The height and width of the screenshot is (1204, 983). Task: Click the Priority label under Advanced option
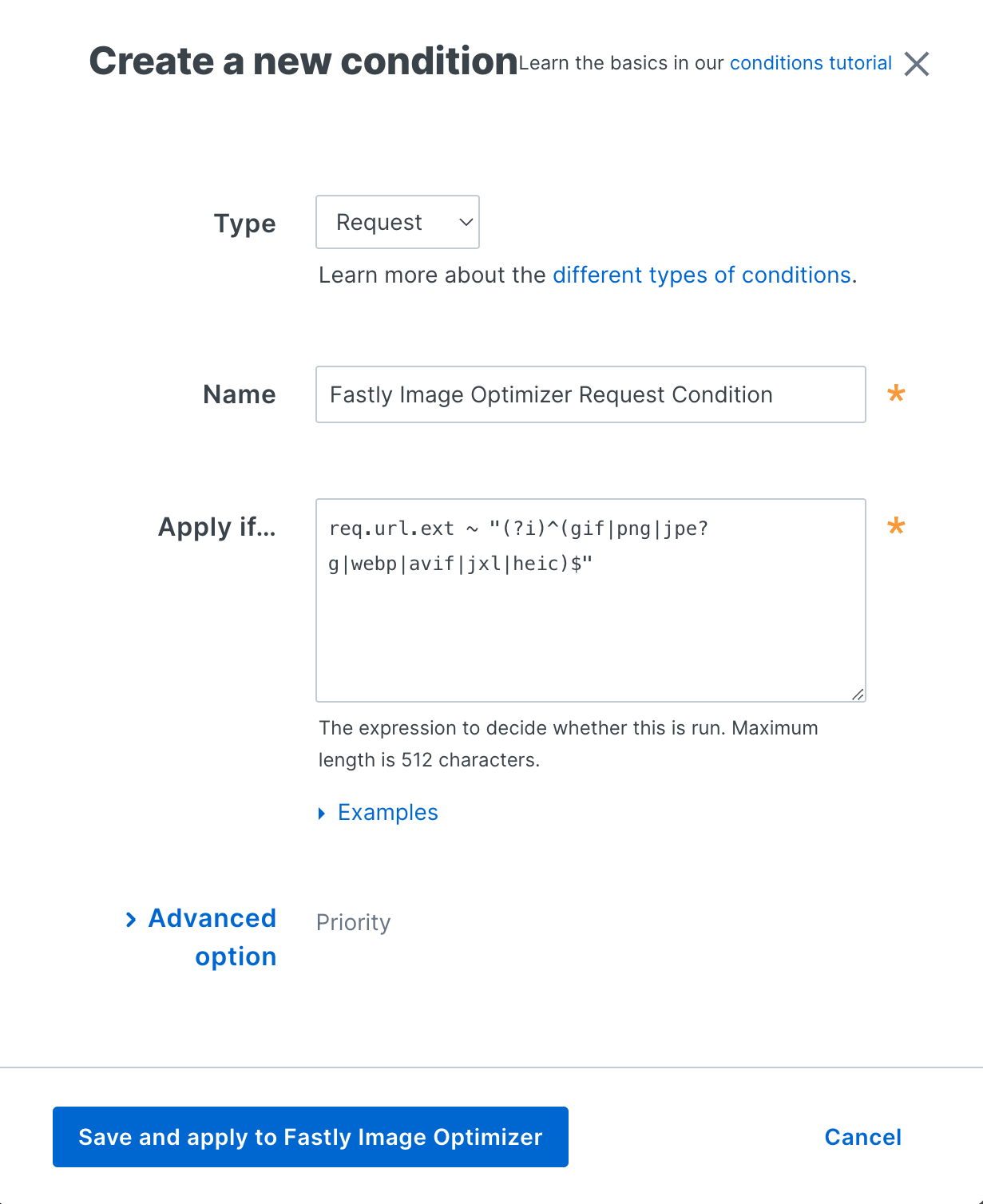click(353, 922)
